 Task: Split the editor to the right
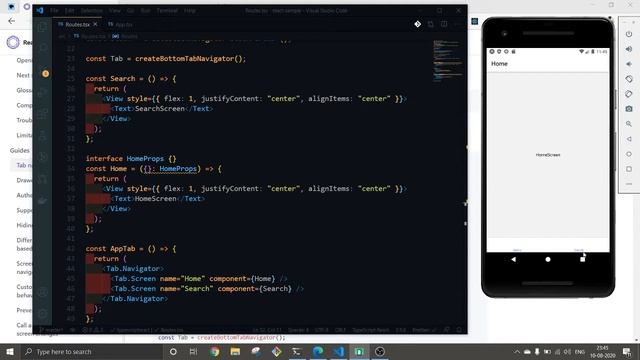pyautogui.click(x=444, y=24)
